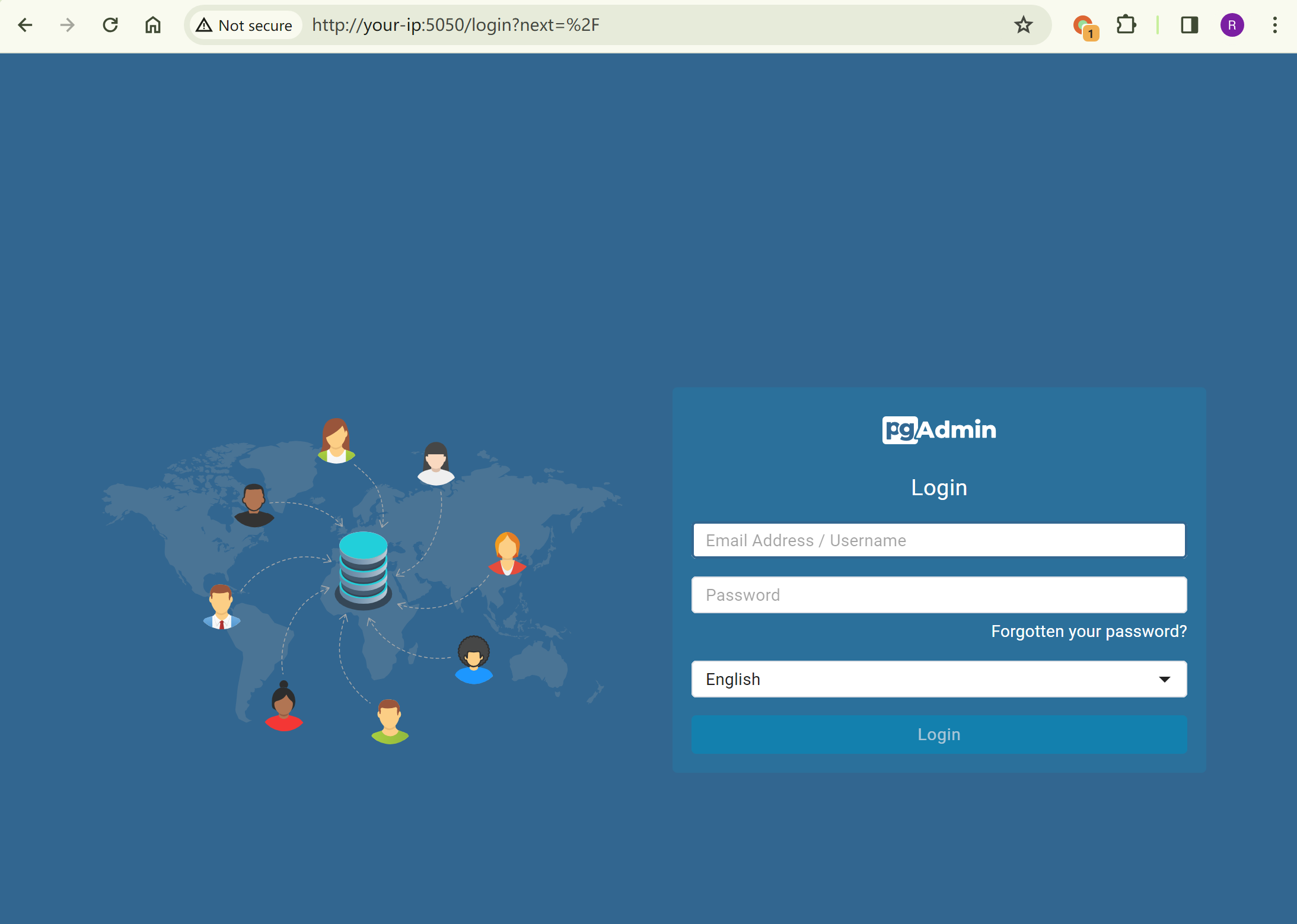The image size is (1297, 924).
Task: Open Chrome's three-dot menu
Action: tap(1274, 25)
